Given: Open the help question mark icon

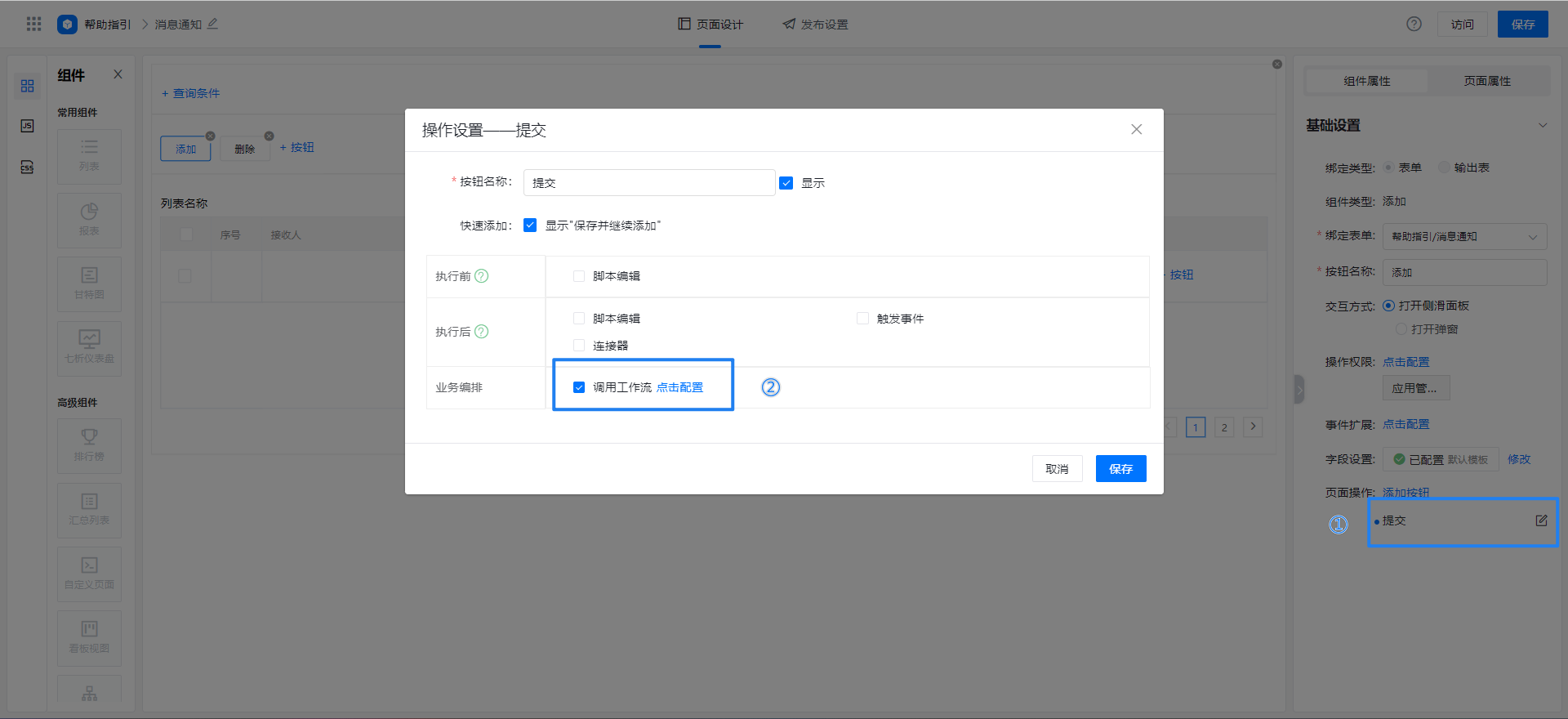Looking at the screenshot, I should click(1414, 24).
